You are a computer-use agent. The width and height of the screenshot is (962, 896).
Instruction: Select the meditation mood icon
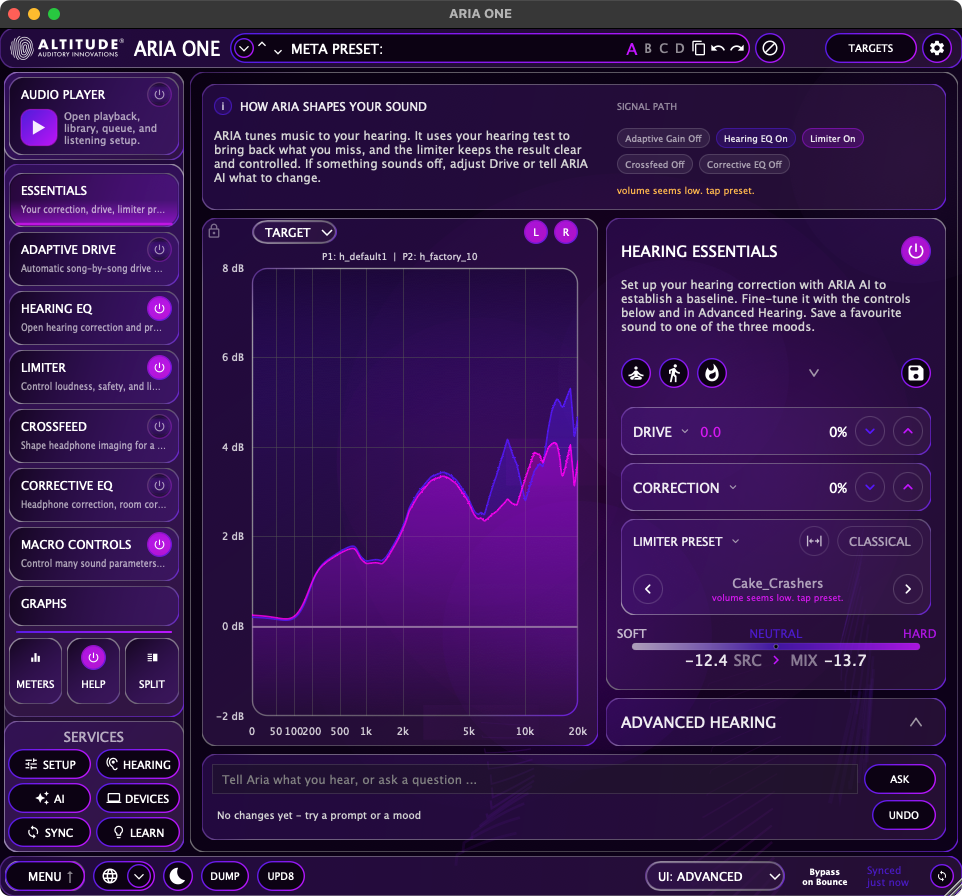(x=636, y=373)
